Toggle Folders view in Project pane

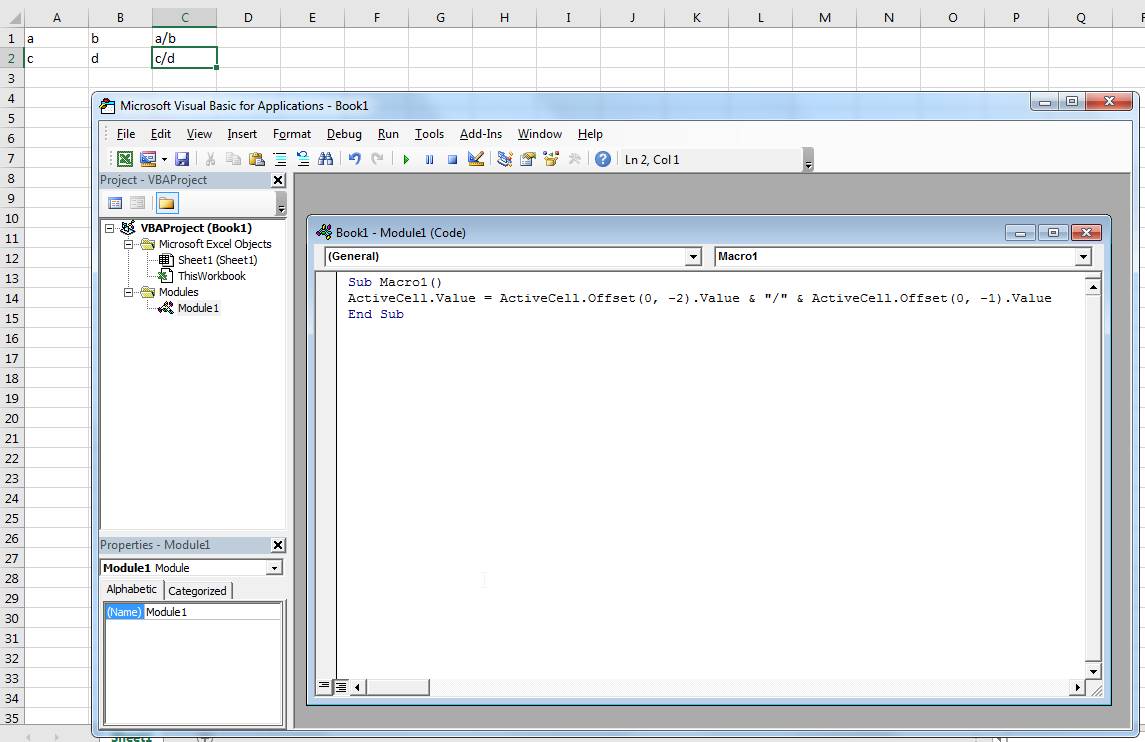coord(166,203)
